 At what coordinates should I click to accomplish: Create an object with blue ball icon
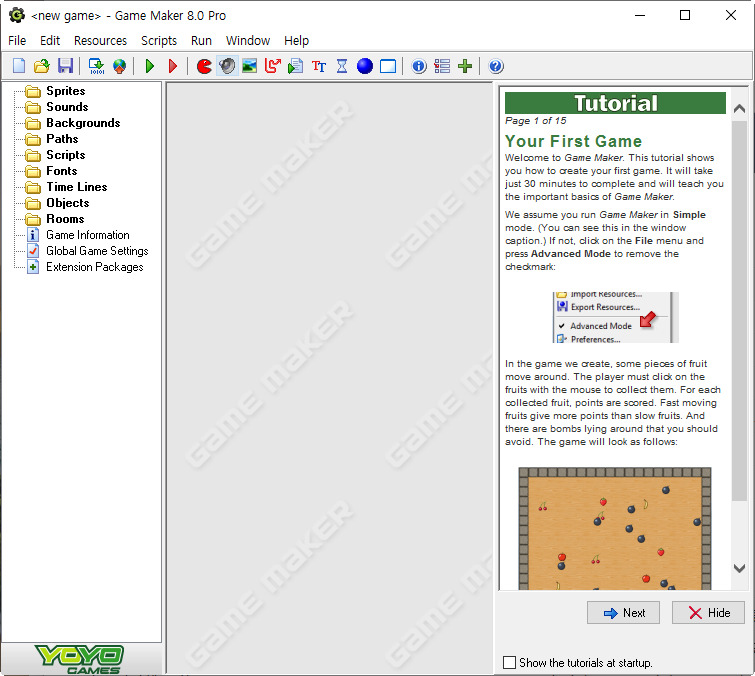365,66
